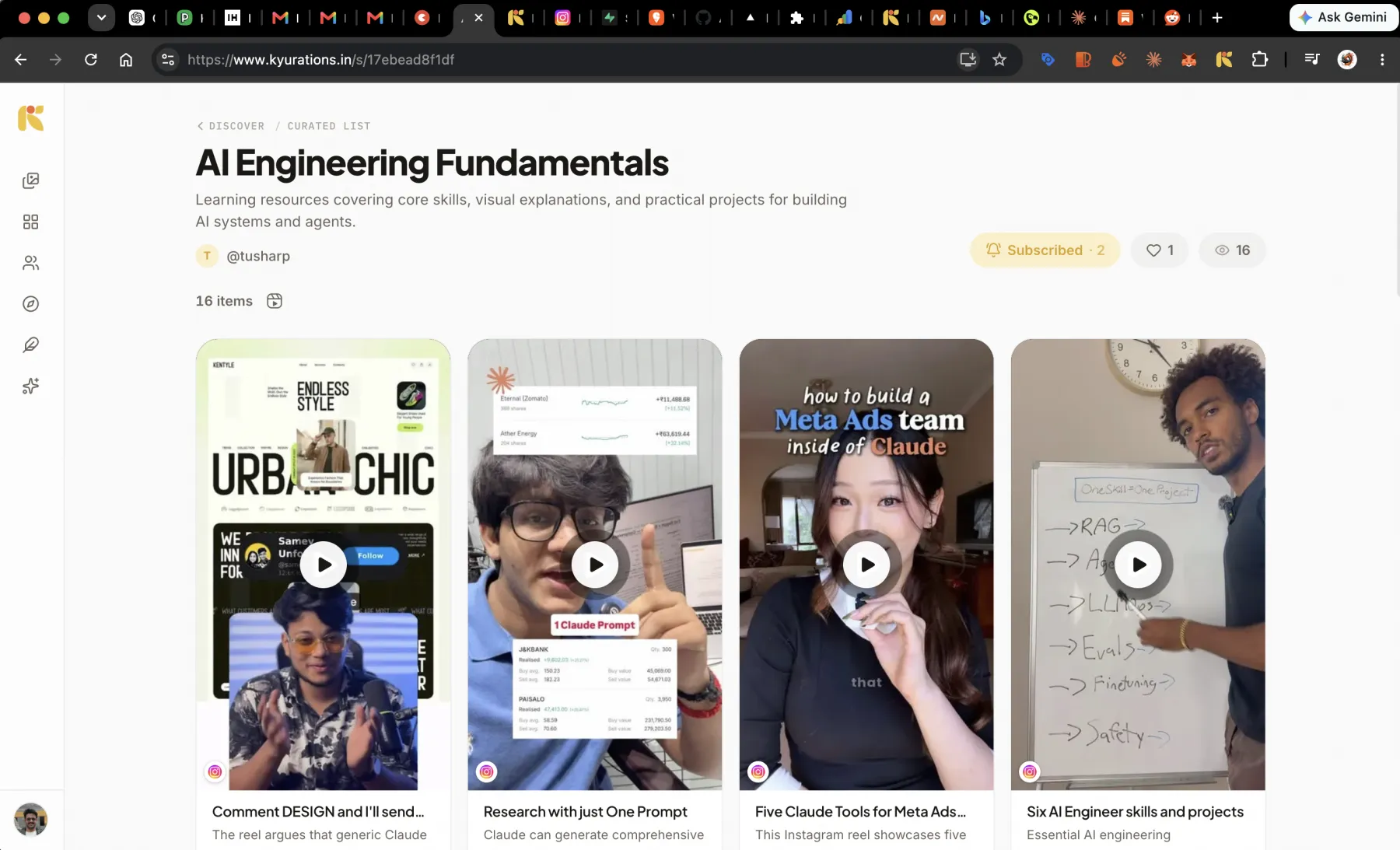Click the Claude asterisk extension icon

coord(1153,60)
